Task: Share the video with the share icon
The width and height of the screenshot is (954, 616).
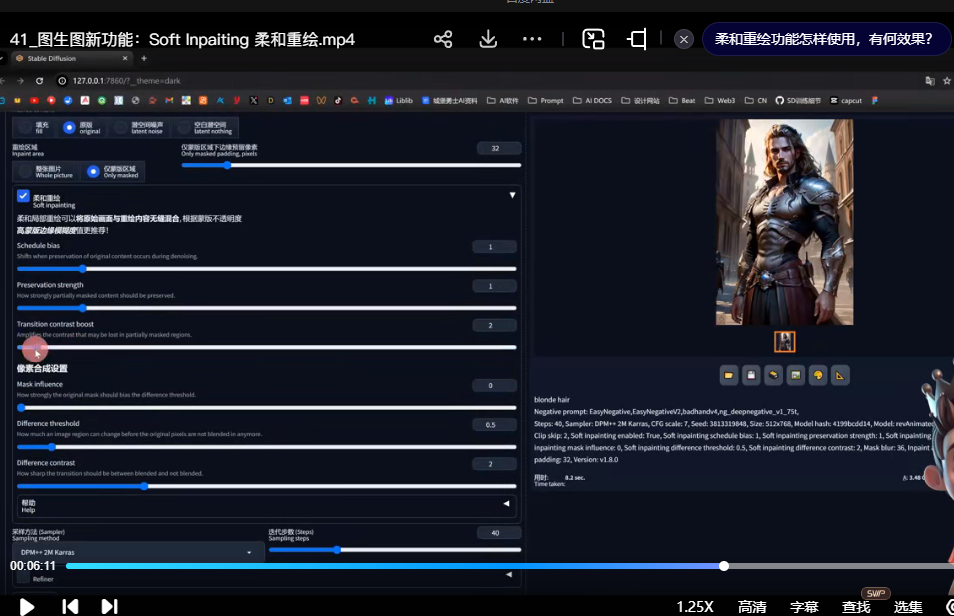Action: click(x=443, y=40)
